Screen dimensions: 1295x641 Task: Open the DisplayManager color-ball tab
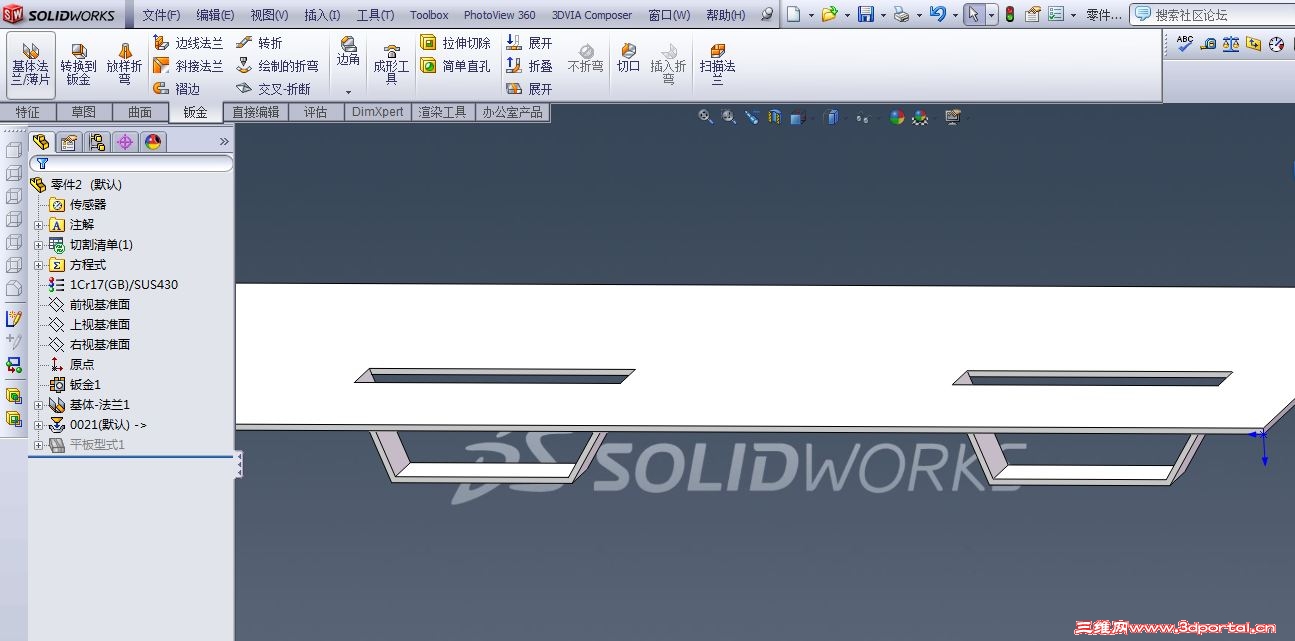[152, 142]
